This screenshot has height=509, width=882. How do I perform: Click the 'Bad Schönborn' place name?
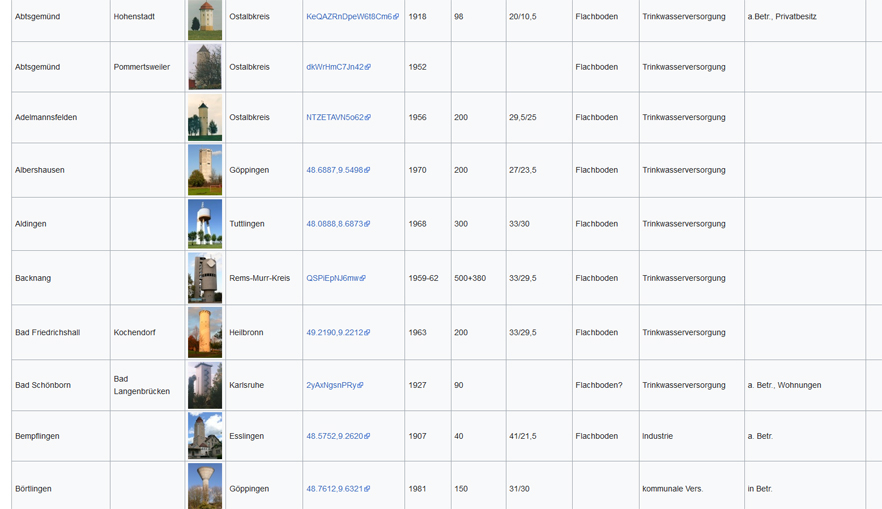pos(43,385)
